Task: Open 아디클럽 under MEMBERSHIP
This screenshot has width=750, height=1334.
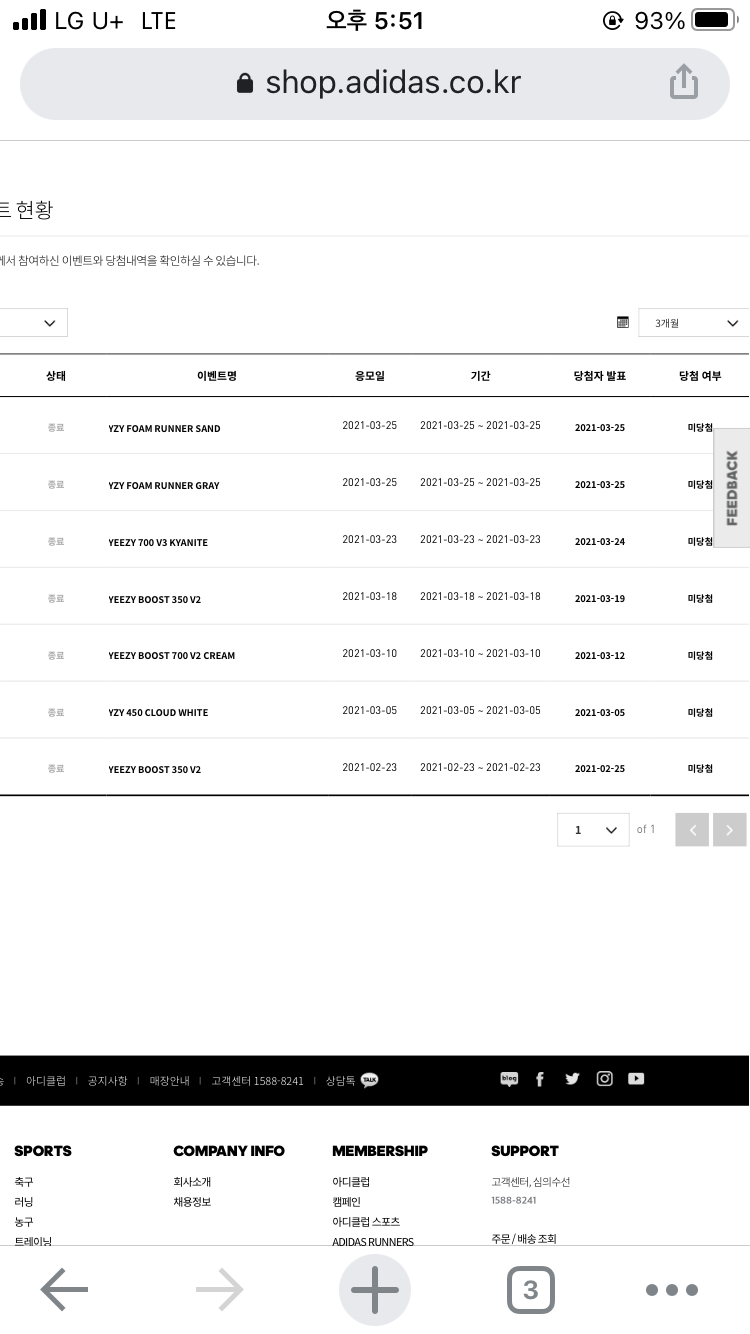Action: (x=351, y=1182)
